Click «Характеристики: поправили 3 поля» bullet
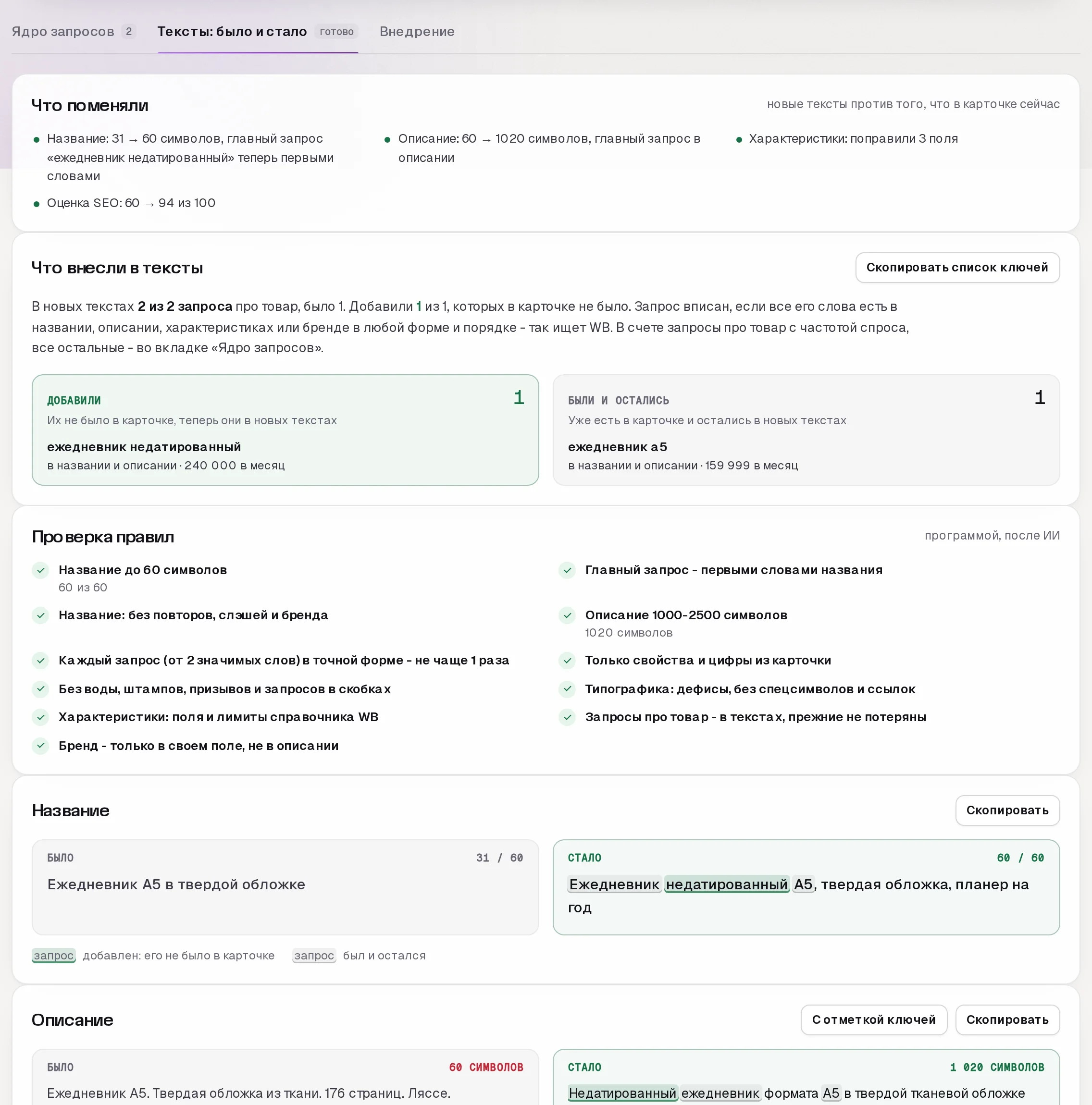This screenshot has width=1092, height=1105. [853, 138]
